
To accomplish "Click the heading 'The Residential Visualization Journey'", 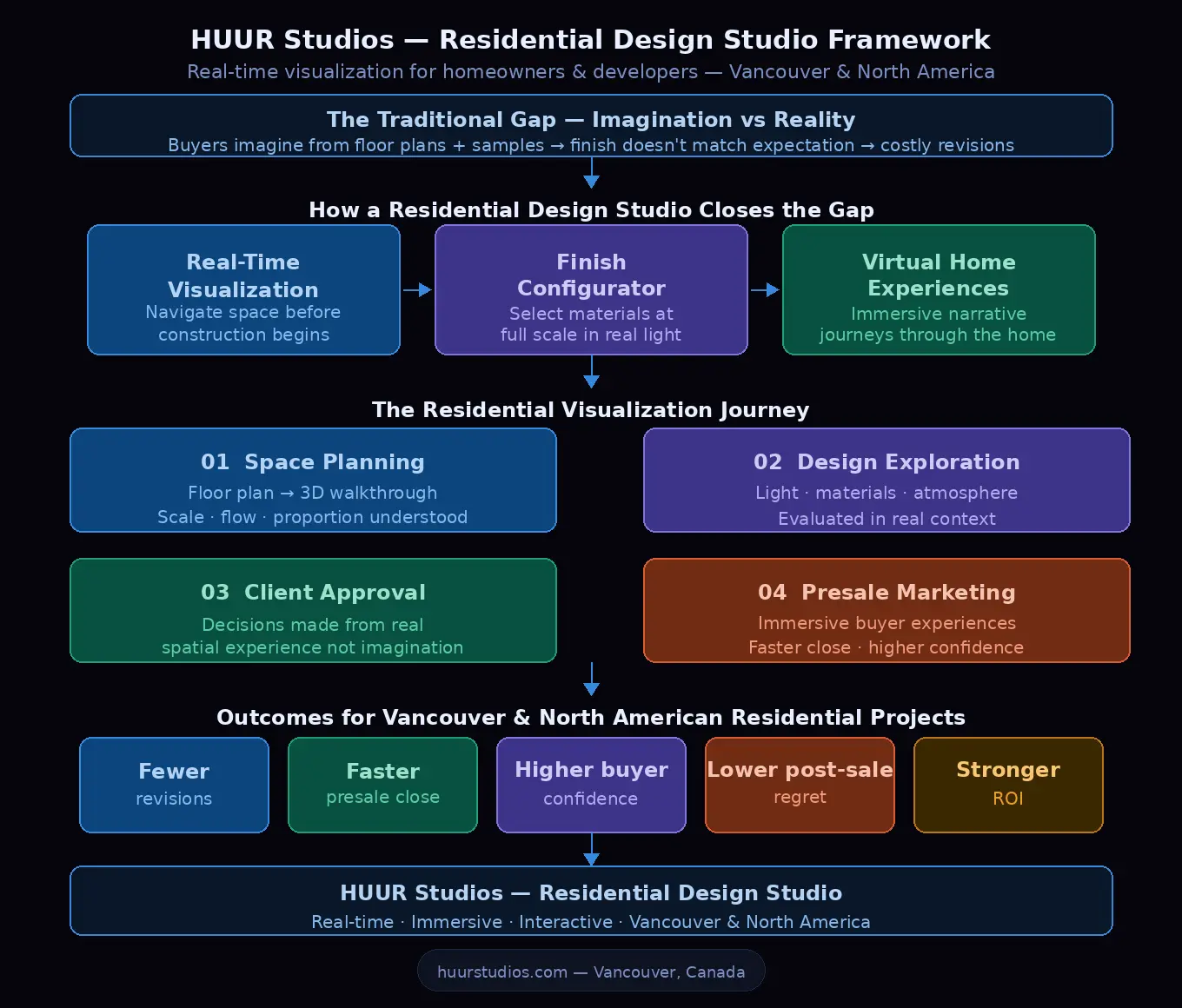I will pyautogui.click(x=591, y=410).
